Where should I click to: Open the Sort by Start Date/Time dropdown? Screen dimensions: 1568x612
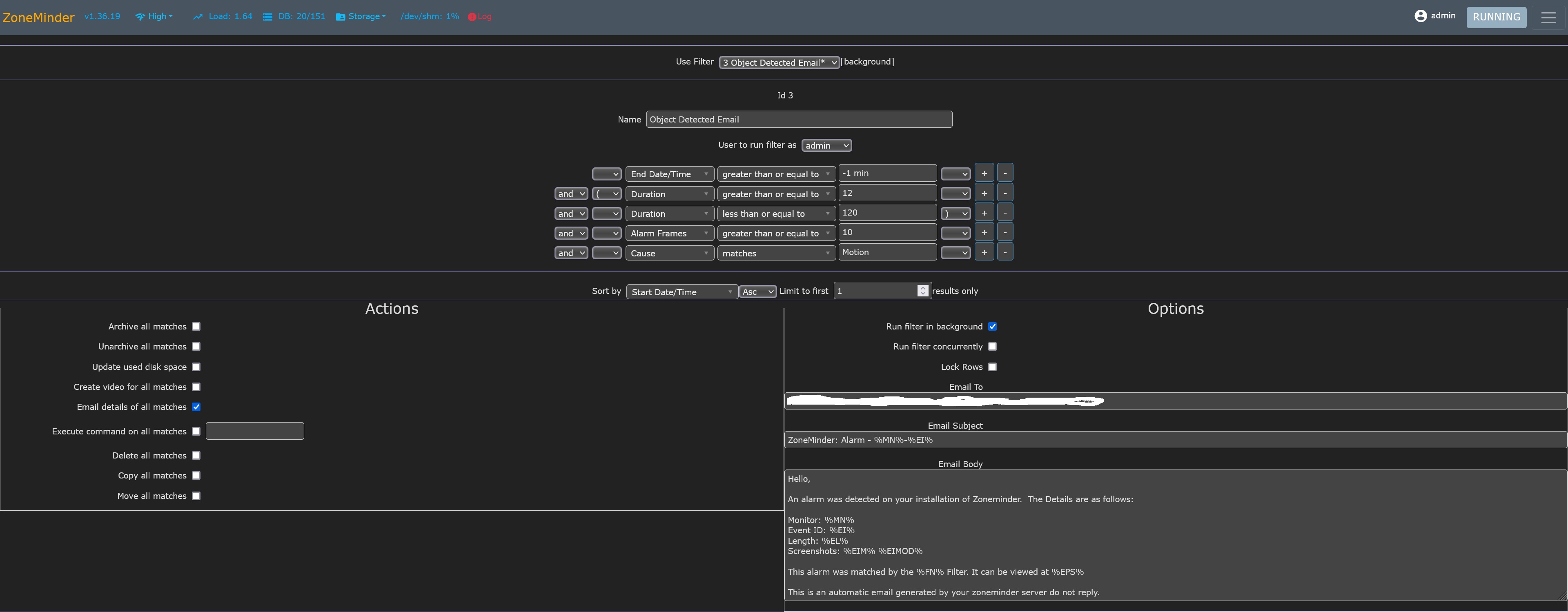682,292
